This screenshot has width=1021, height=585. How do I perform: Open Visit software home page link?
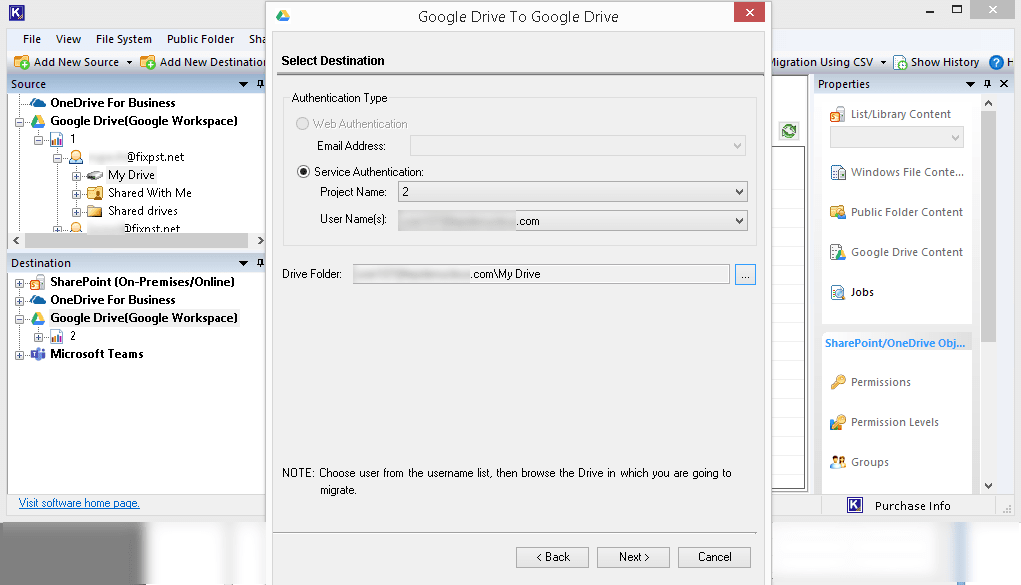(79, 503)
